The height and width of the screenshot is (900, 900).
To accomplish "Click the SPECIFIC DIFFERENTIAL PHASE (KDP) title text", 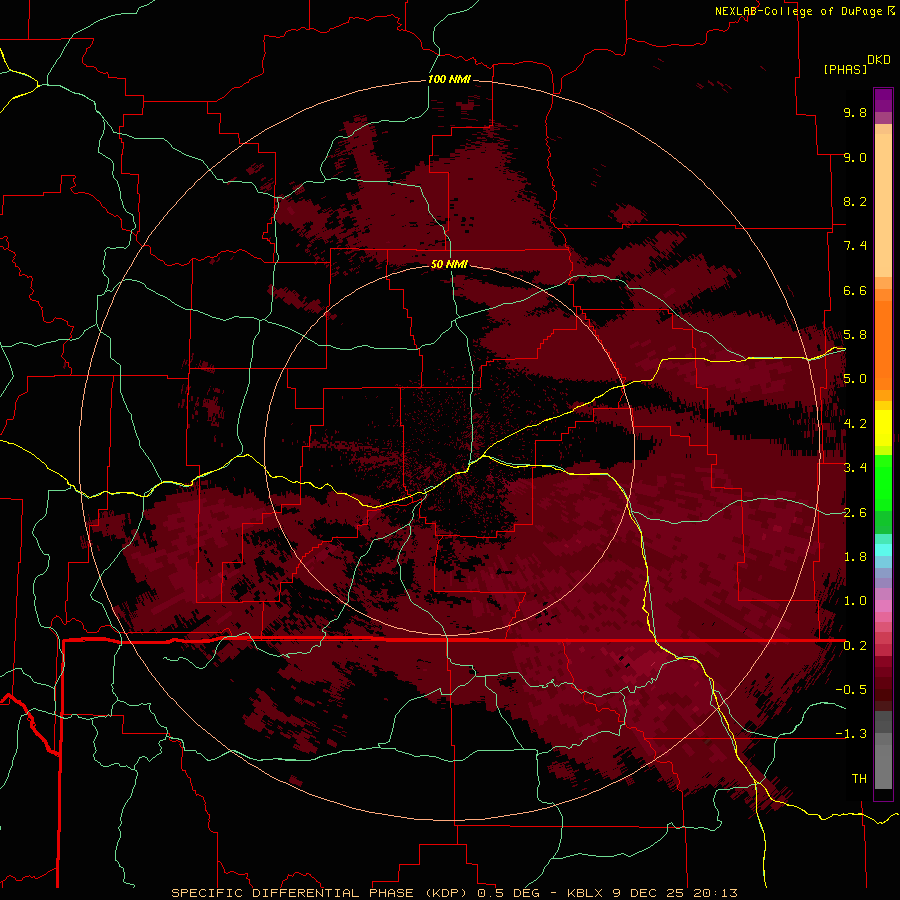I will pyautogui.click(x=317, y=893).
